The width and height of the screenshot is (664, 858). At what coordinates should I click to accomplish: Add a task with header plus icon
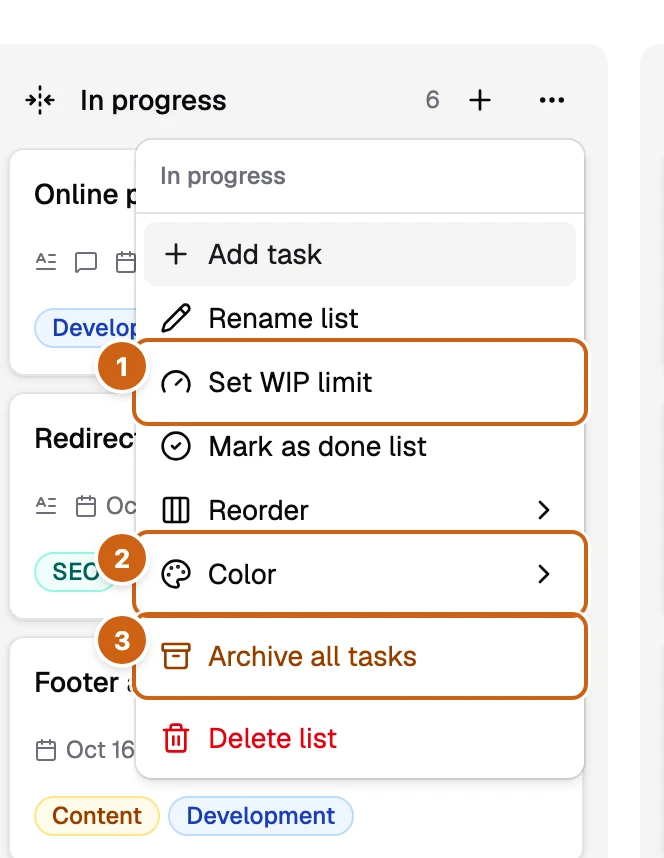[x=480, y=100]
